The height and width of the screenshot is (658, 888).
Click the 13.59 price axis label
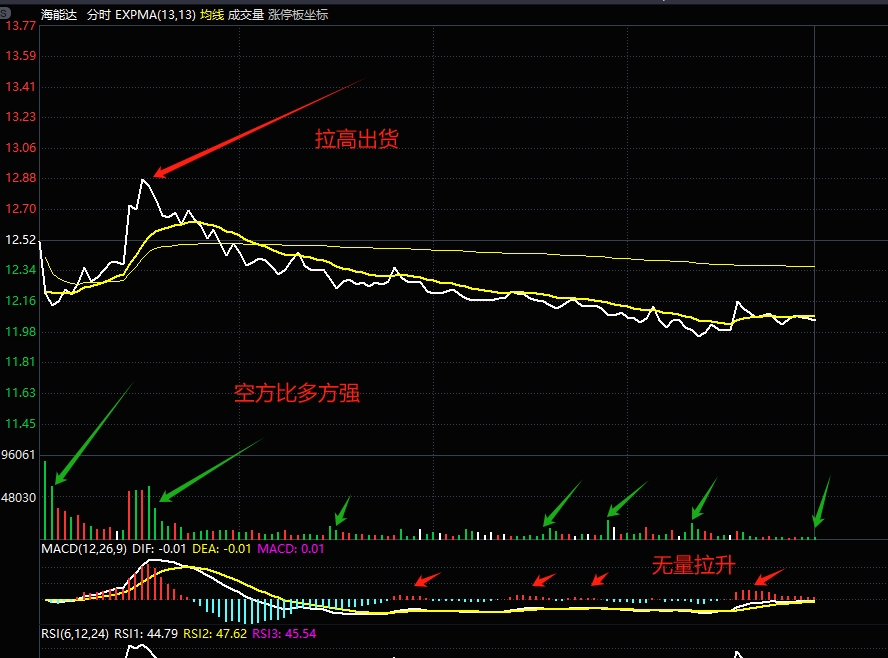click(20, 56)
